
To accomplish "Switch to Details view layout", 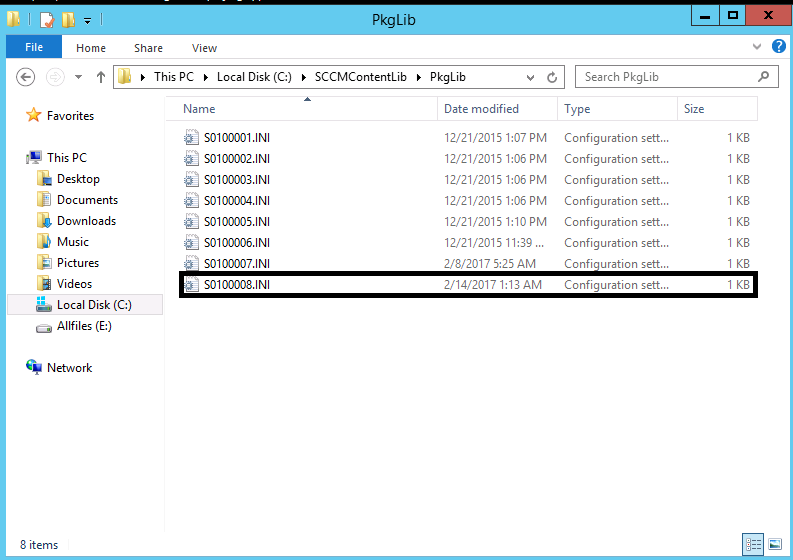I will coord(754,545).
